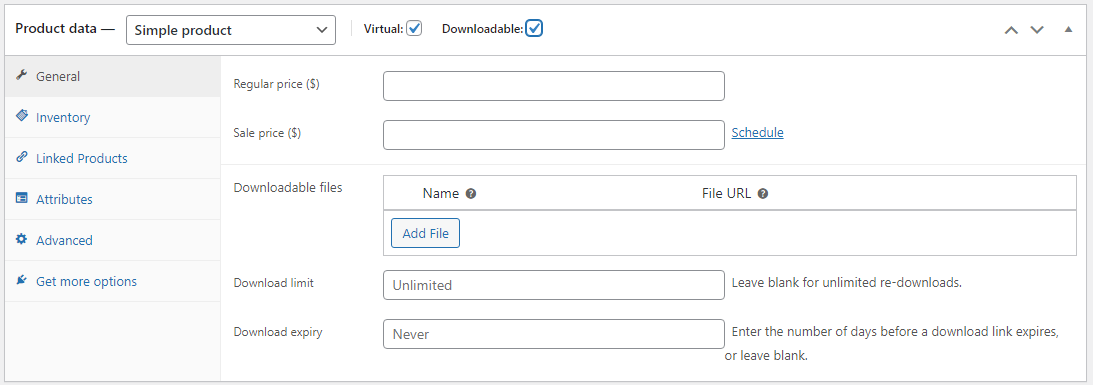Click the wrench icon beside General

[22, 76]
